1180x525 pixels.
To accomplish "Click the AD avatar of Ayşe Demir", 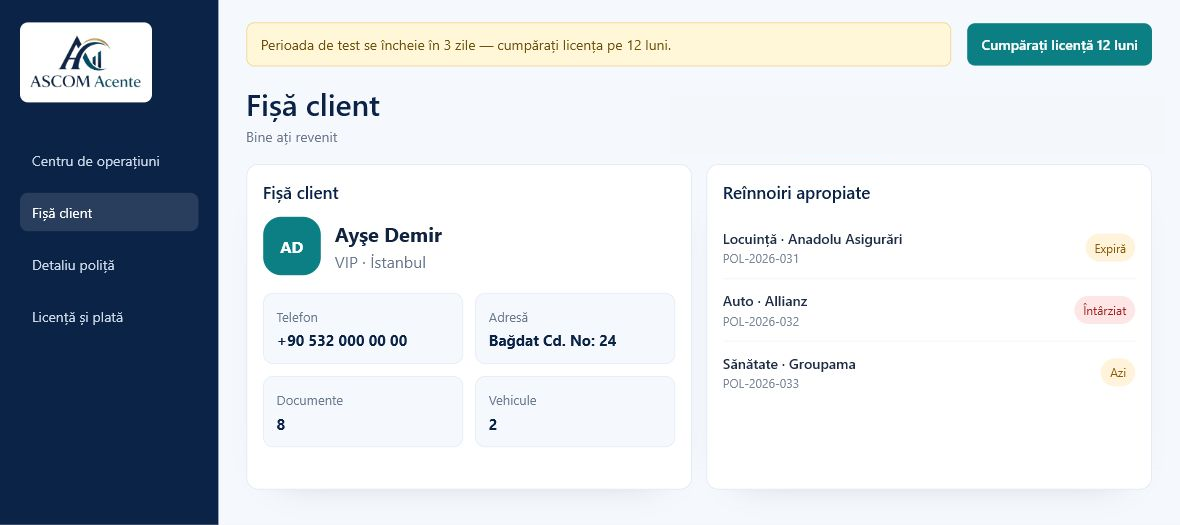I will tap(292, 246).
